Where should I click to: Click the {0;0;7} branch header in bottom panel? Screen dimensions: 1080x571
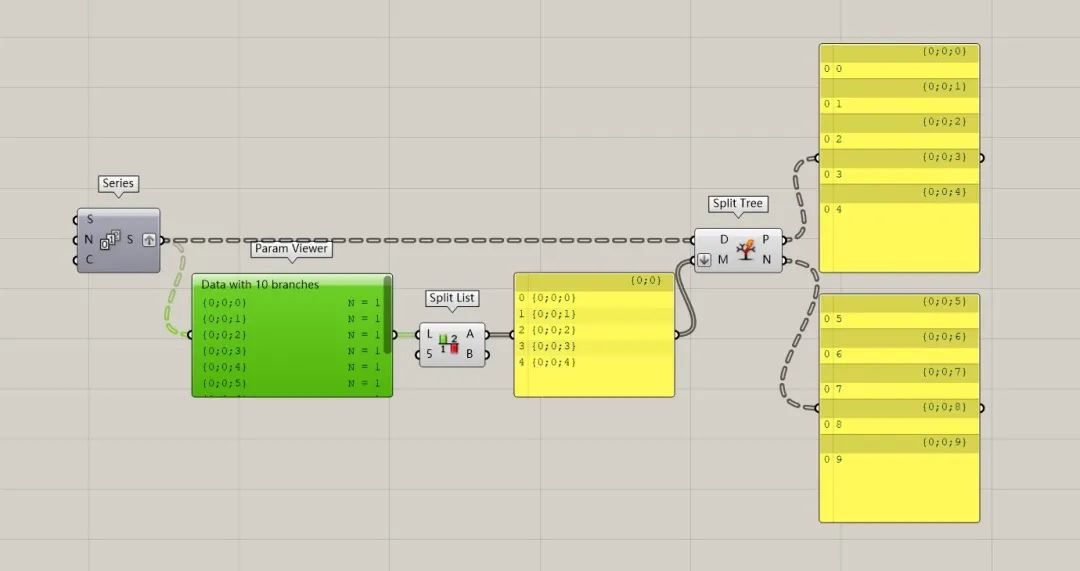899,373
